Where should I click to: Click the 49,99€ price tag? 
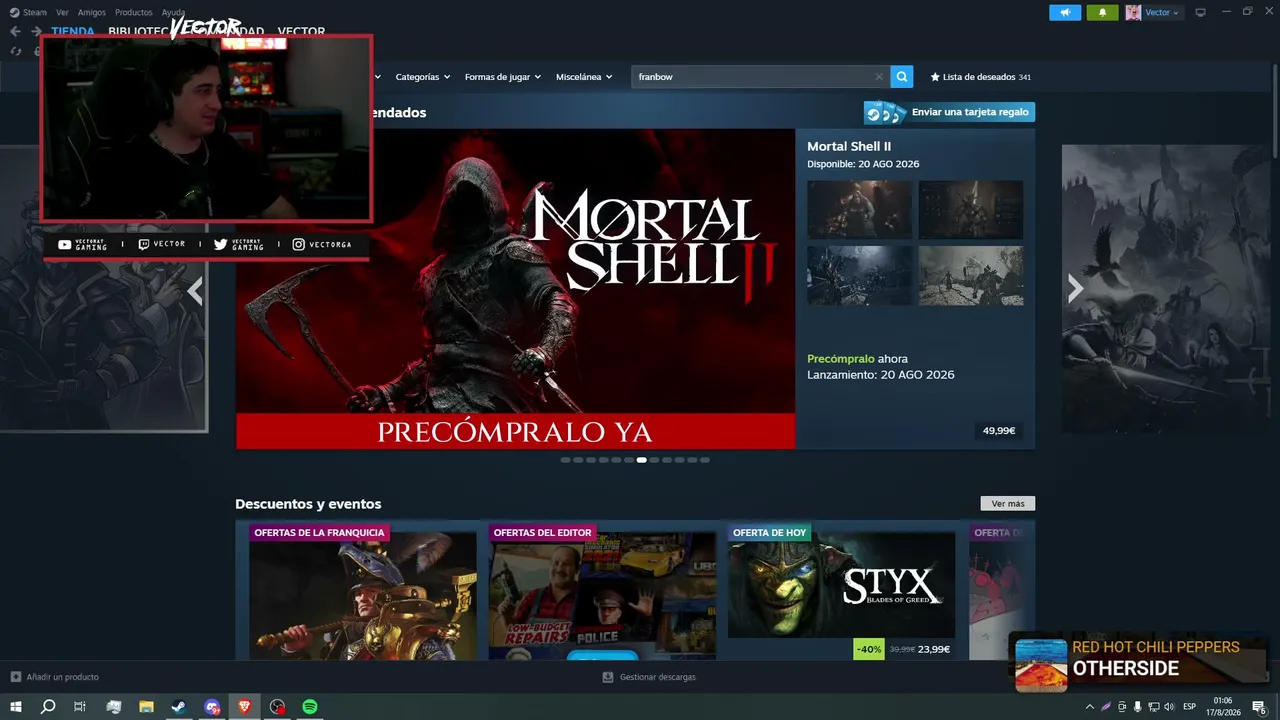tap(999, 431)
